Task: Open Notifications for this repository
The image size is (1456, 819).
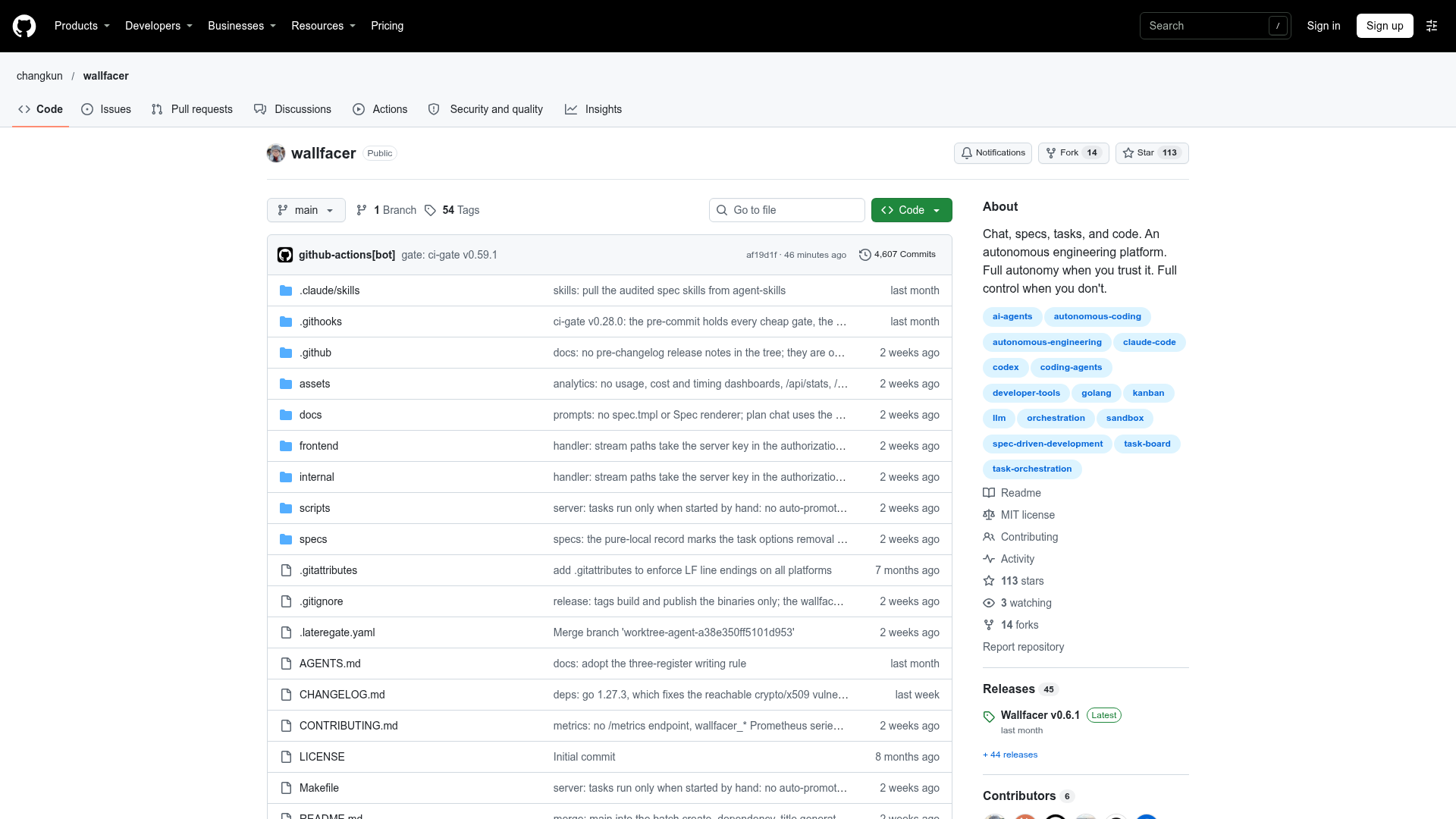Action: point(993,153)
